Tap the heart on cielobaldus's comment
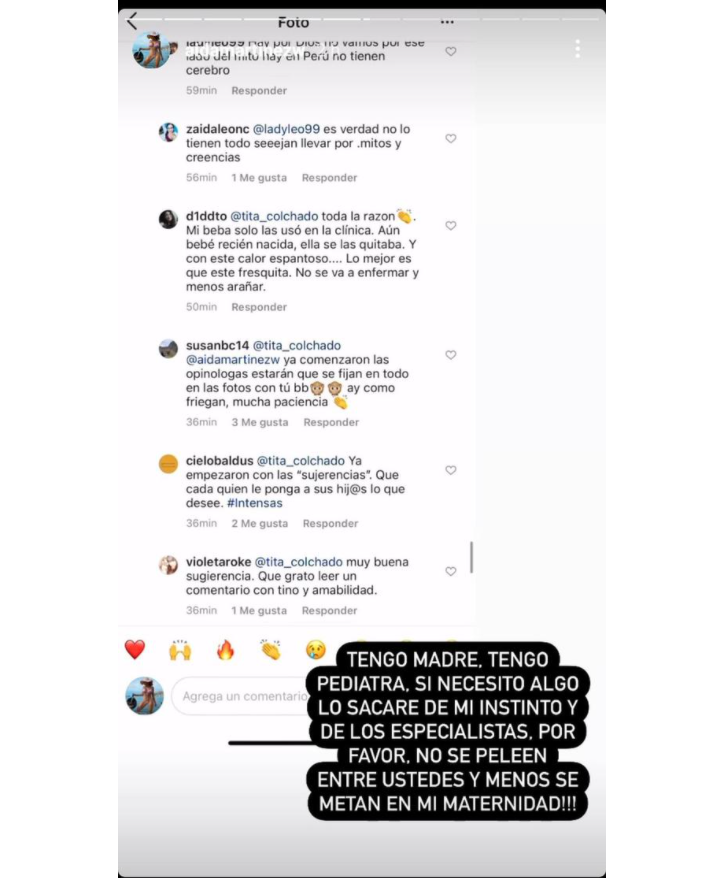This screenshot has width=701, height=878. click(x=451, y=470)
